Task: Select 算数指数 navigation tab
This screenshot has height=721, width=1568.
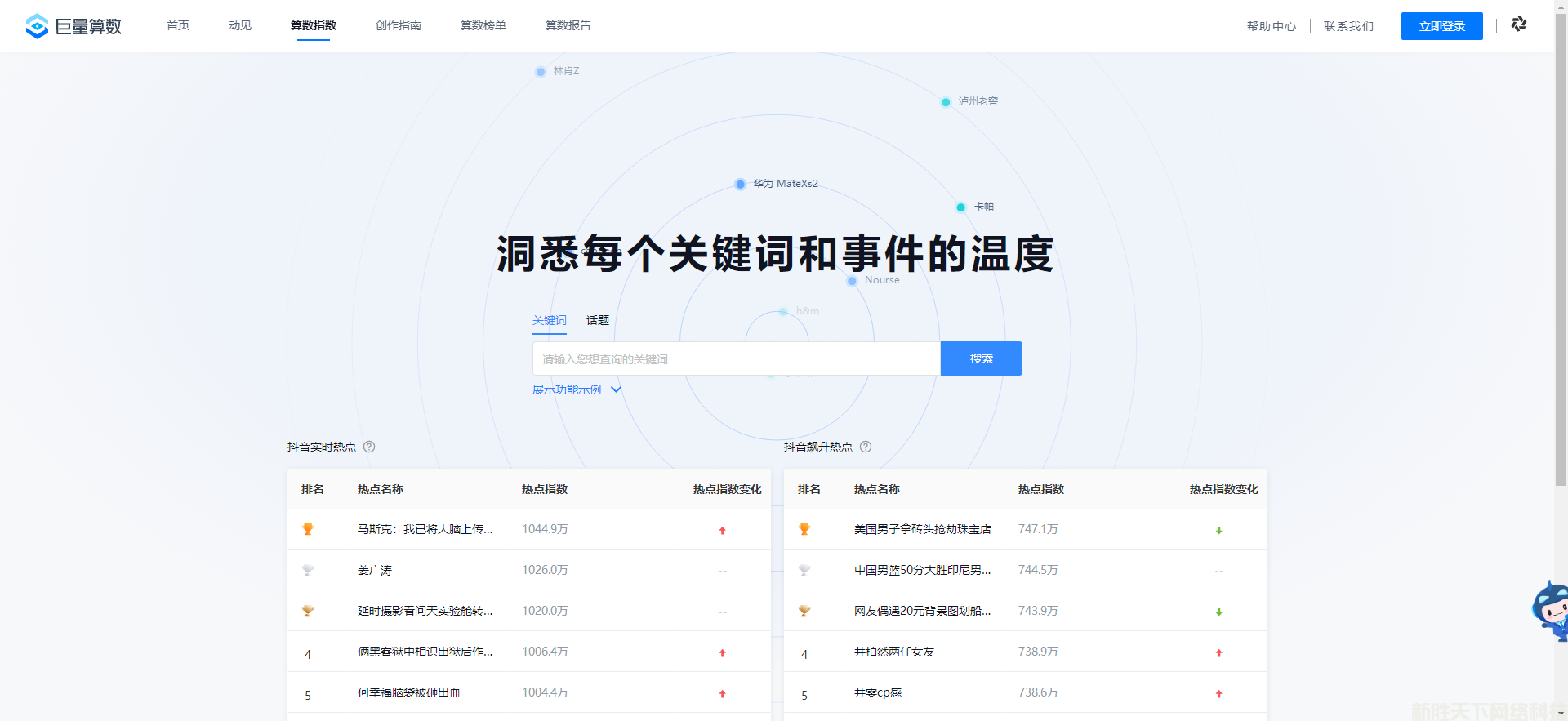Action: [314, 25]
